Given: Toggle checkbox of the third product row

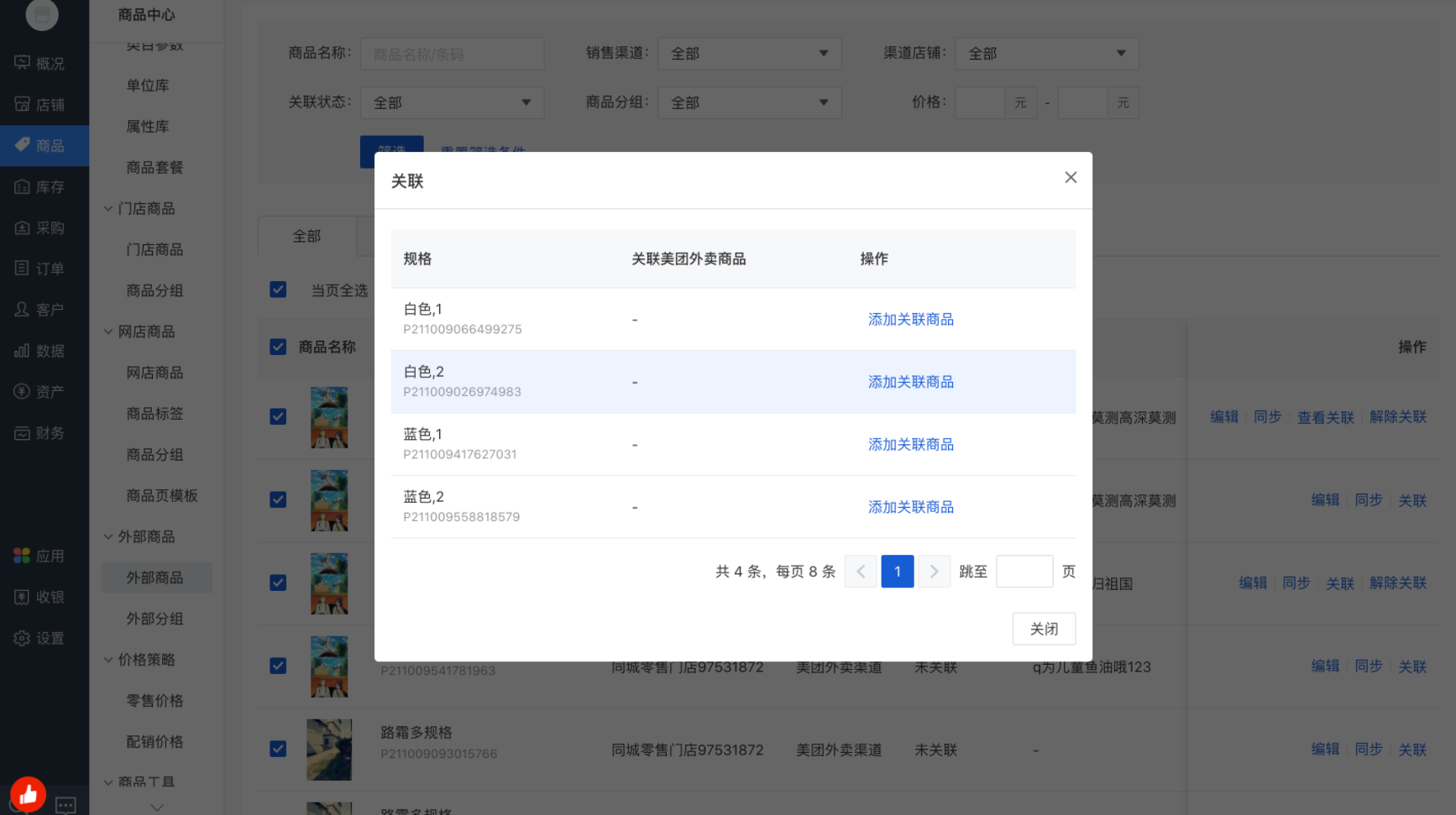Looking at the screenshot, I should pyautogui.click(x=278, y=583).
